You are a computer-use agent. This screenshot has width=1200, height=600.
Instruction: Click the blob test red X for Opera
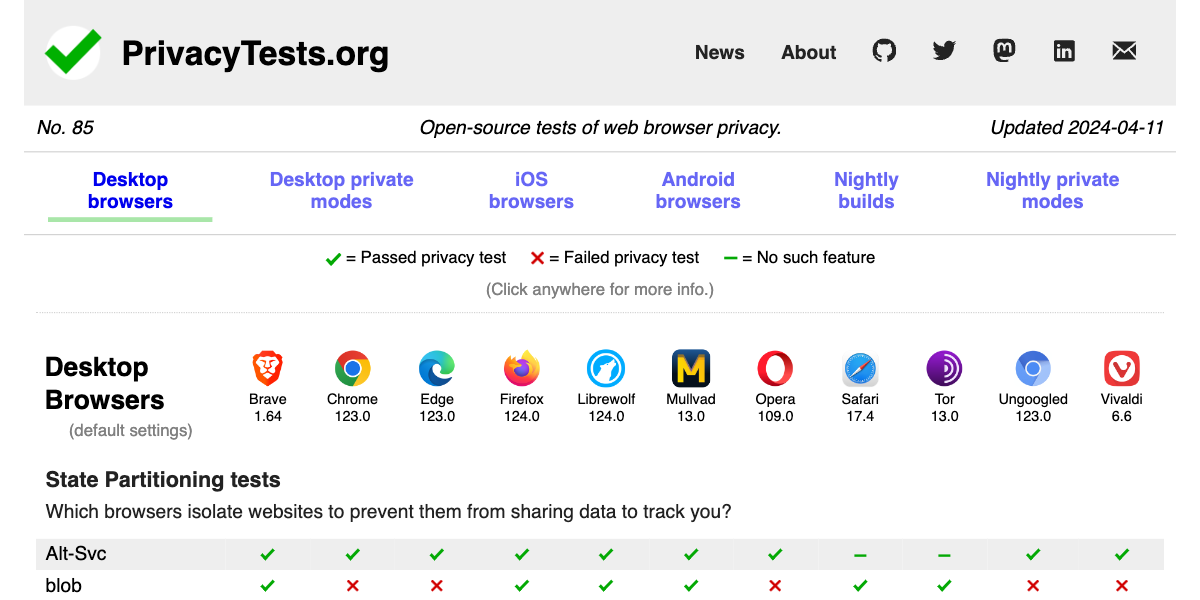pyautogui.click(x=775, y=586)
